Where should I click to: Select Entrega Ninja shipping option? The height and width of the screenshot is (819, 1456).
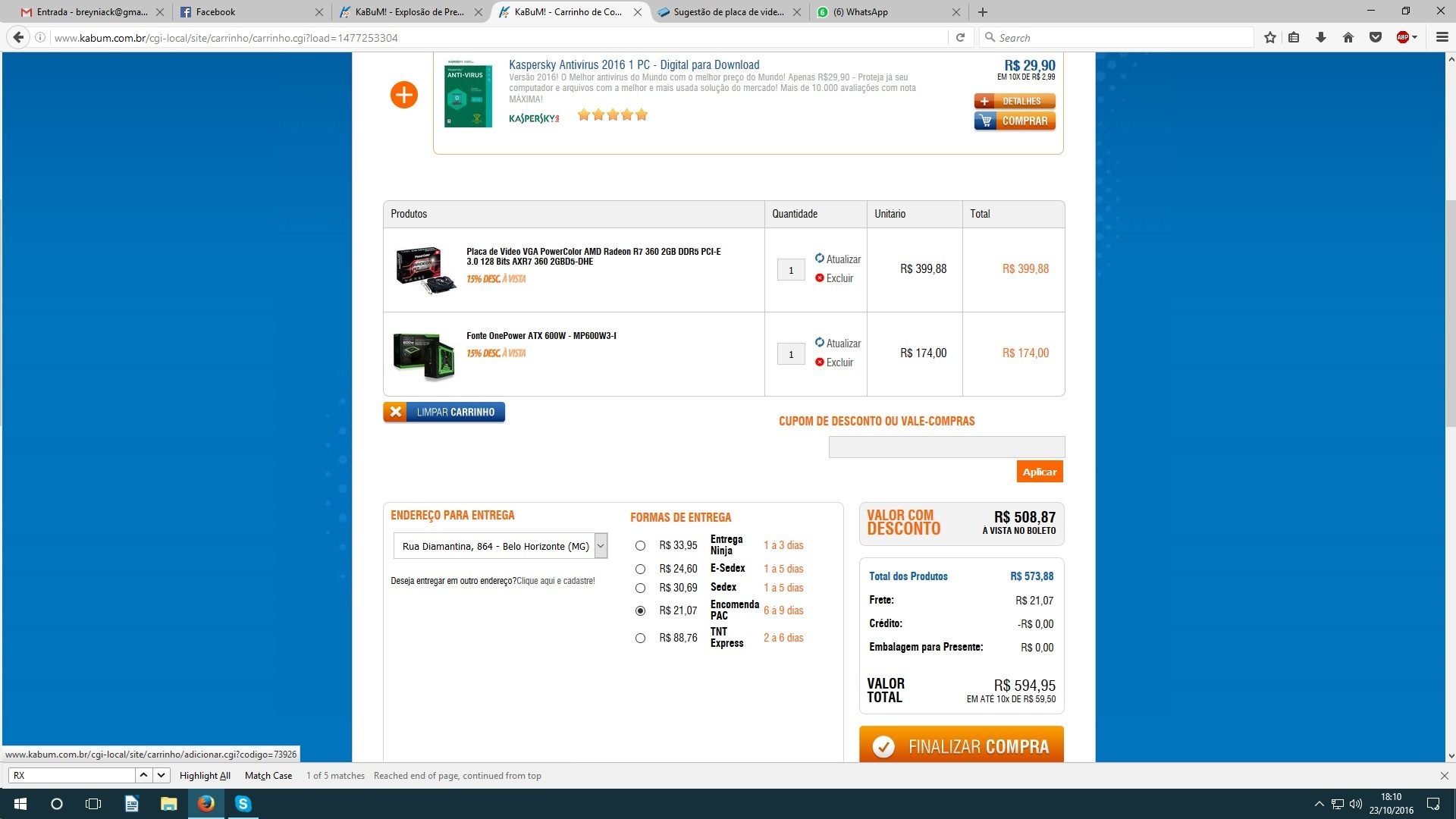click(x=640, y=545)
